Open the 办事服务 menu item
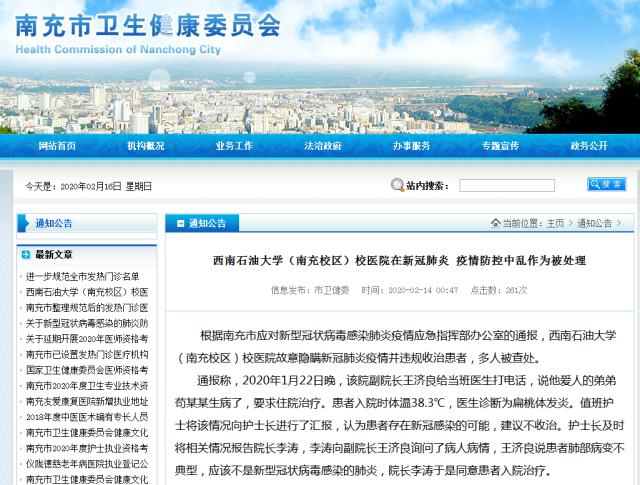Image resolution: width=640 pixels, height=485 pixels. coord(411,146)
